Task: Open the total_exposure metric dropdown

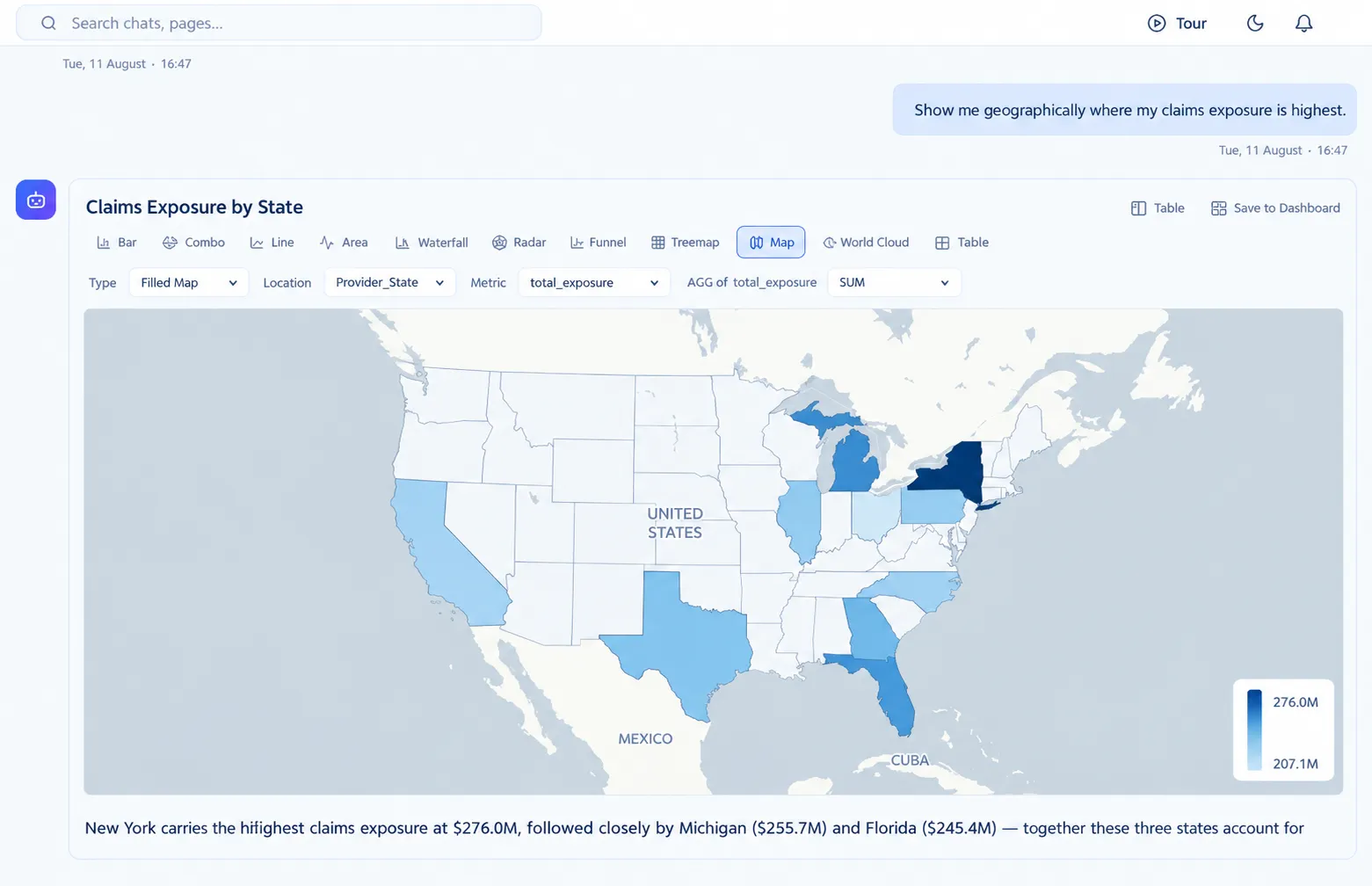Action: point(594,282)
